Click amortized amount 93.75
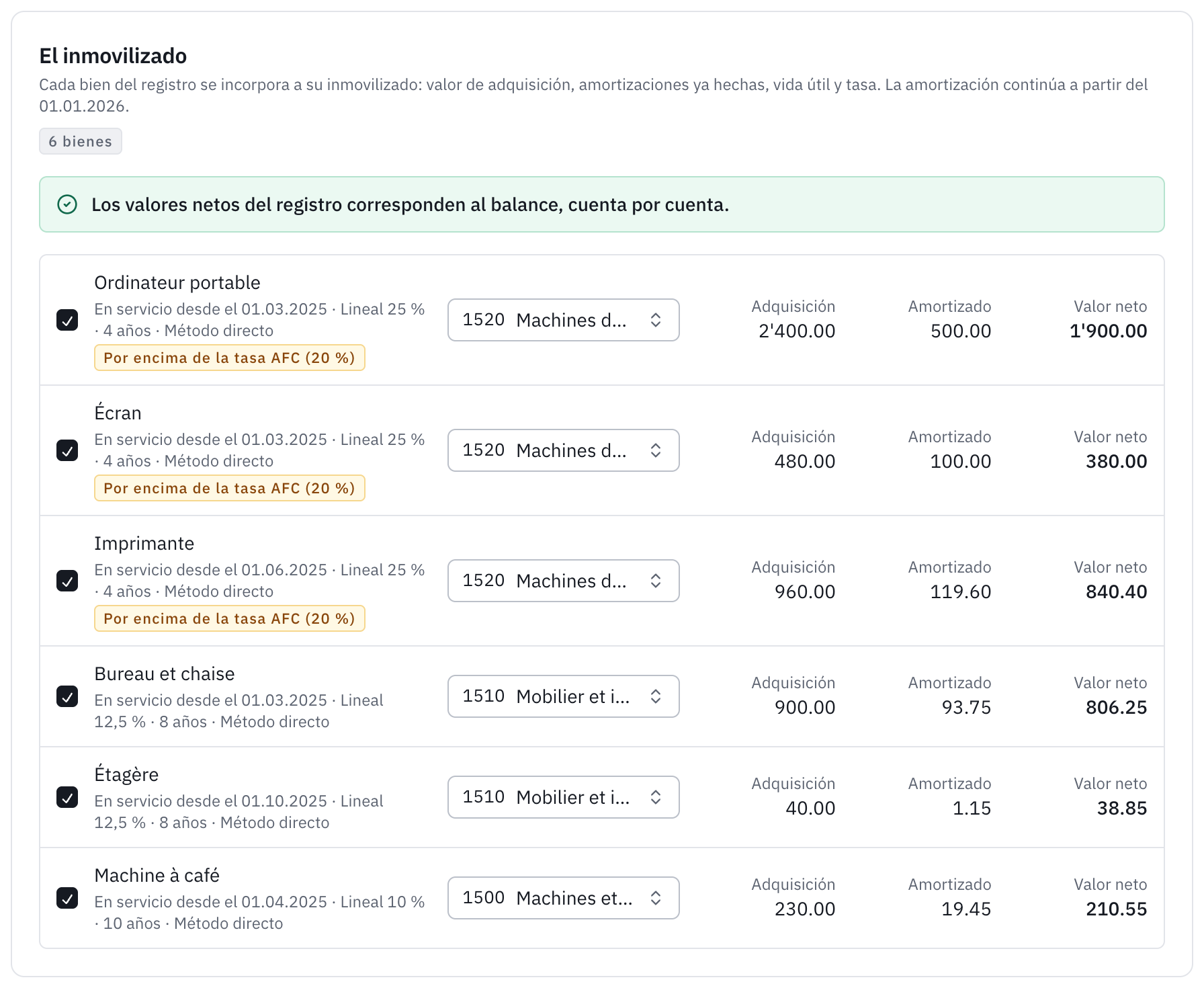1204x988 pixels. 966,707
